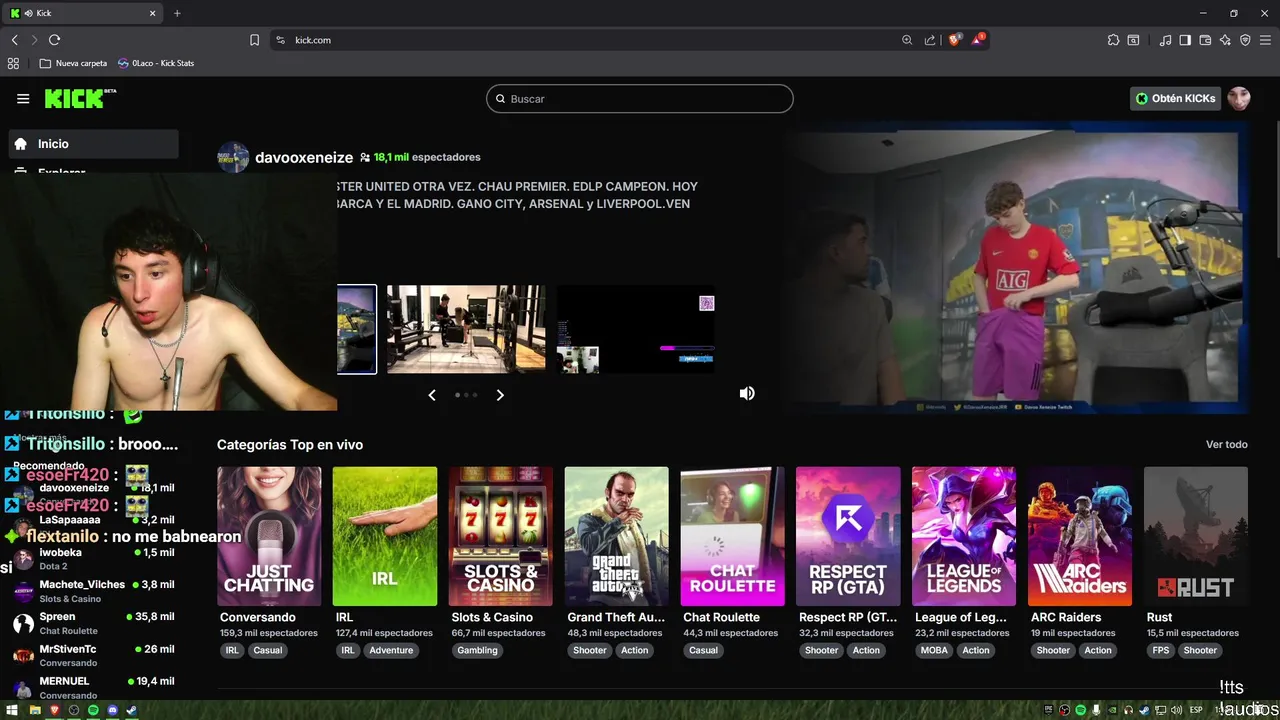The height and width of the screenshot is (720, 1280).
Task: Open the League of Legends category card
Action: tap(964, 536)
